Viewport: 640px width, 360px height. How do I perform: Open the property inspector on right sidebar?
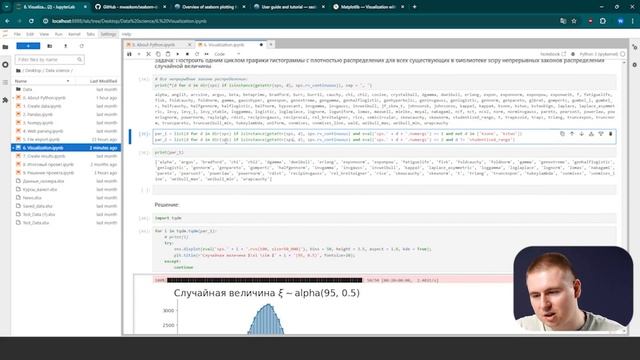(x=635, y=47)
